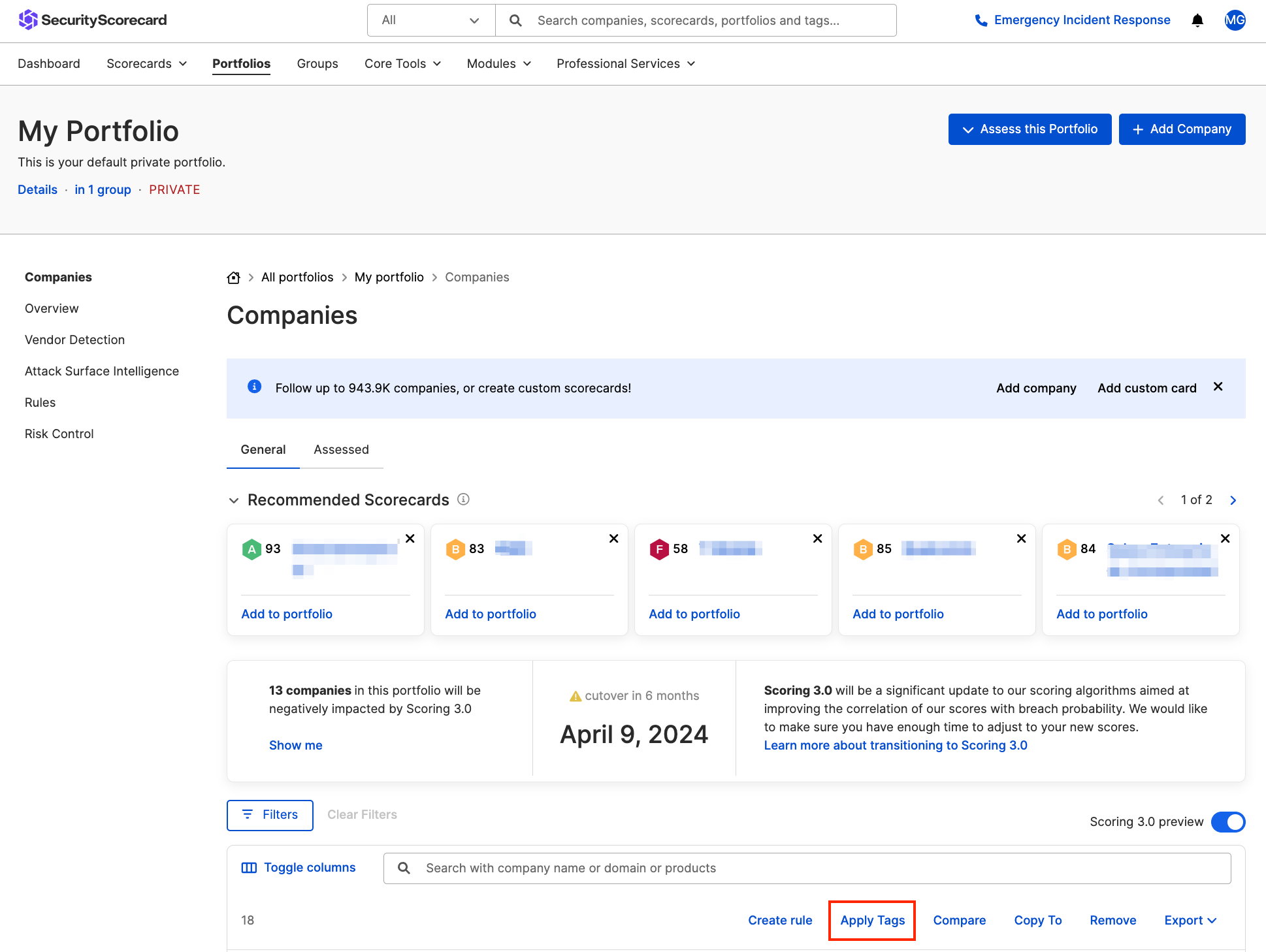Close the follow companies info banner
Image resolution: width=1266 pixels, height=952 pixels.
[x=1218, y=387]
